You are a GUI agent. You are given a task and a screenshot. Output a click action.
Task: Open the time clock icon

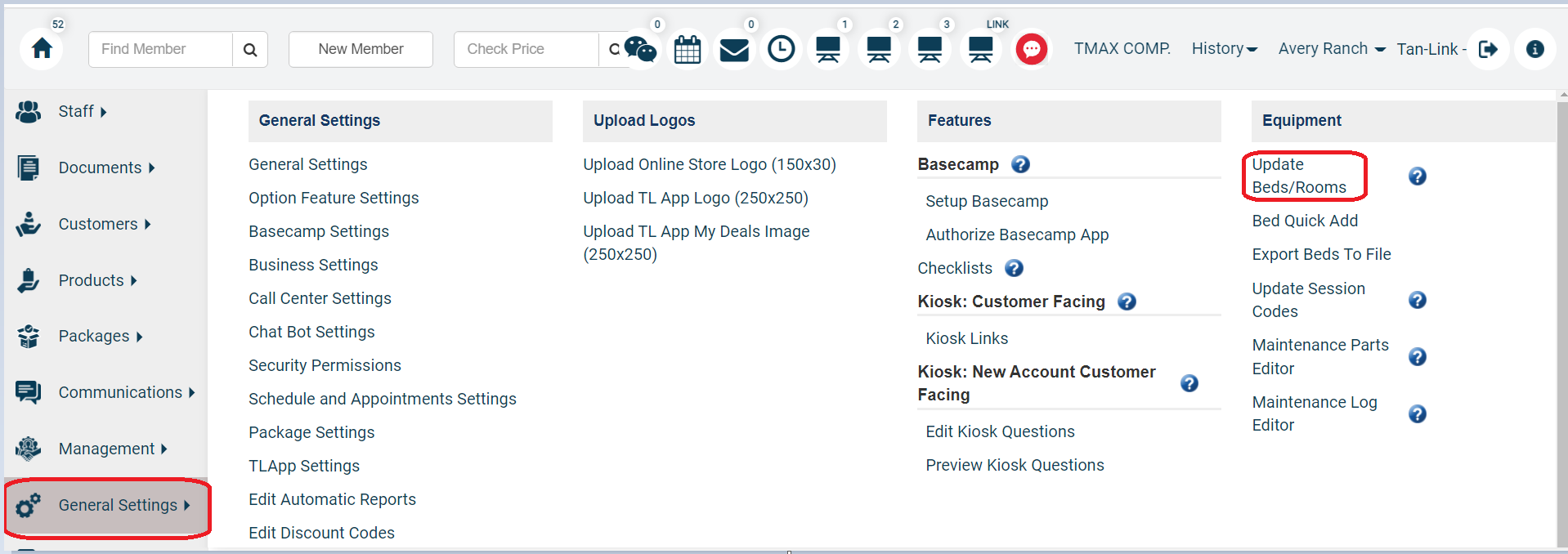782,50
